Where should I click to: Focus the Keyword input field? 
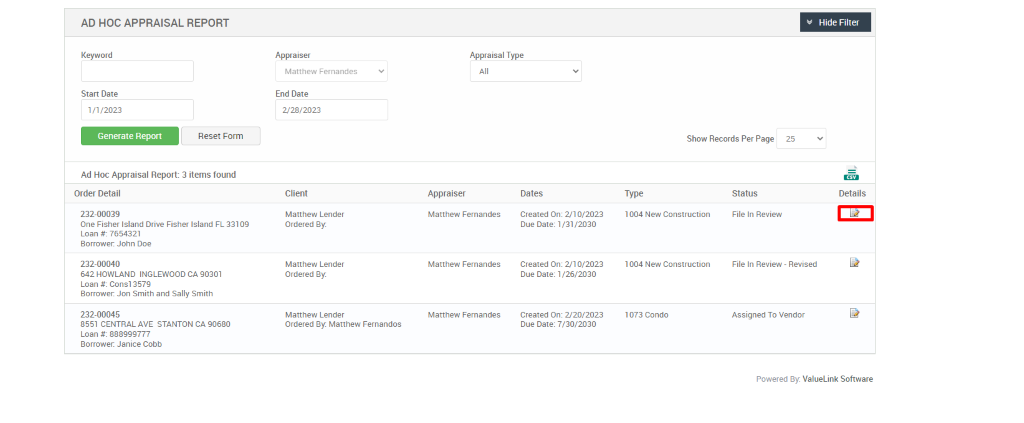click(x=137, y=71)
